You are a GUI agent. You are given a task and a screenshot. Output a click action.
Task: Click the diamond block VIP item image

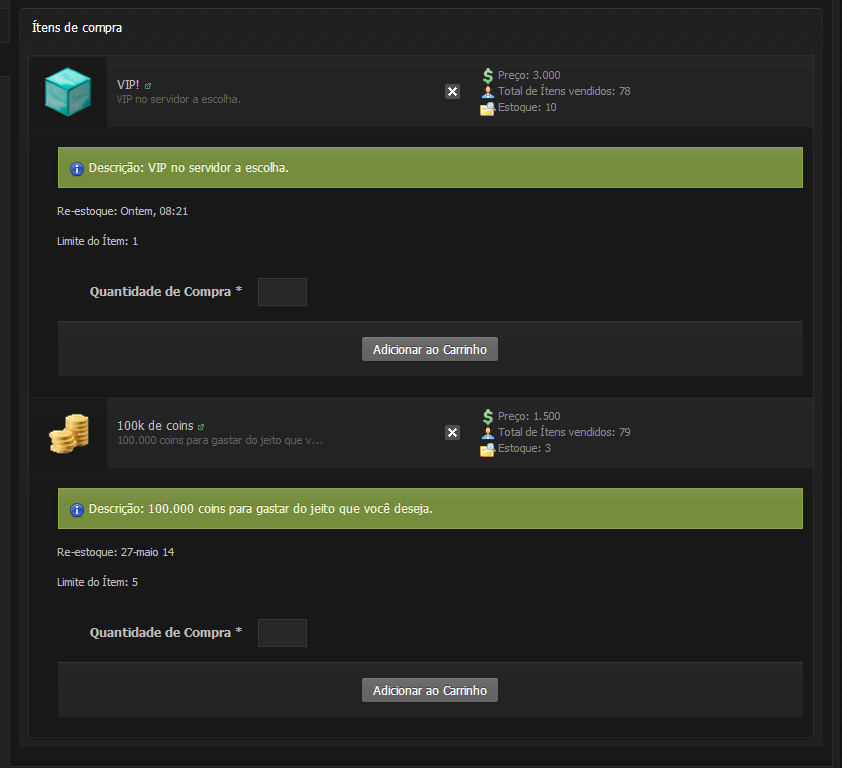coord(68,92)
